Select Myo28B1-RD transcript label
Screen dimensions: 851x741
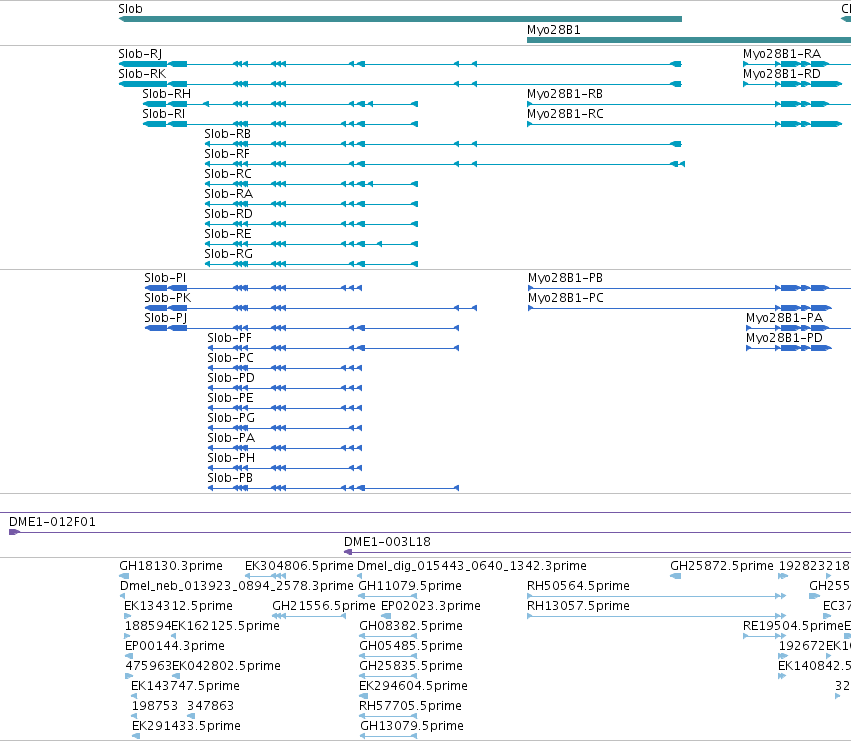coord(782,74)
